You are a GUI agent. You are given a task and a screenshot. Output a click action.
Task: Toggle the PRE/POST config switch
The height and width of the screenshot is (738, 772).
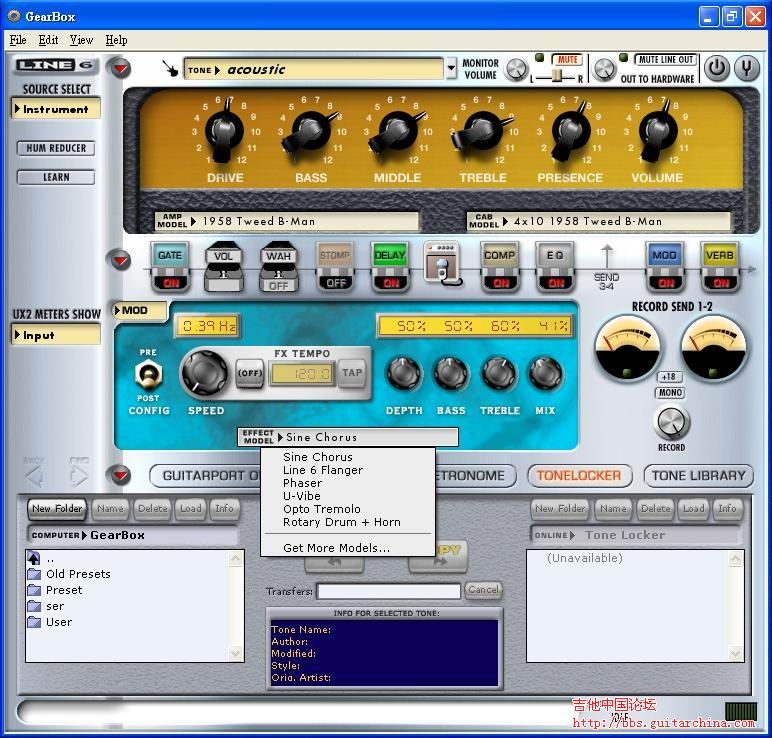click(148, 373)
